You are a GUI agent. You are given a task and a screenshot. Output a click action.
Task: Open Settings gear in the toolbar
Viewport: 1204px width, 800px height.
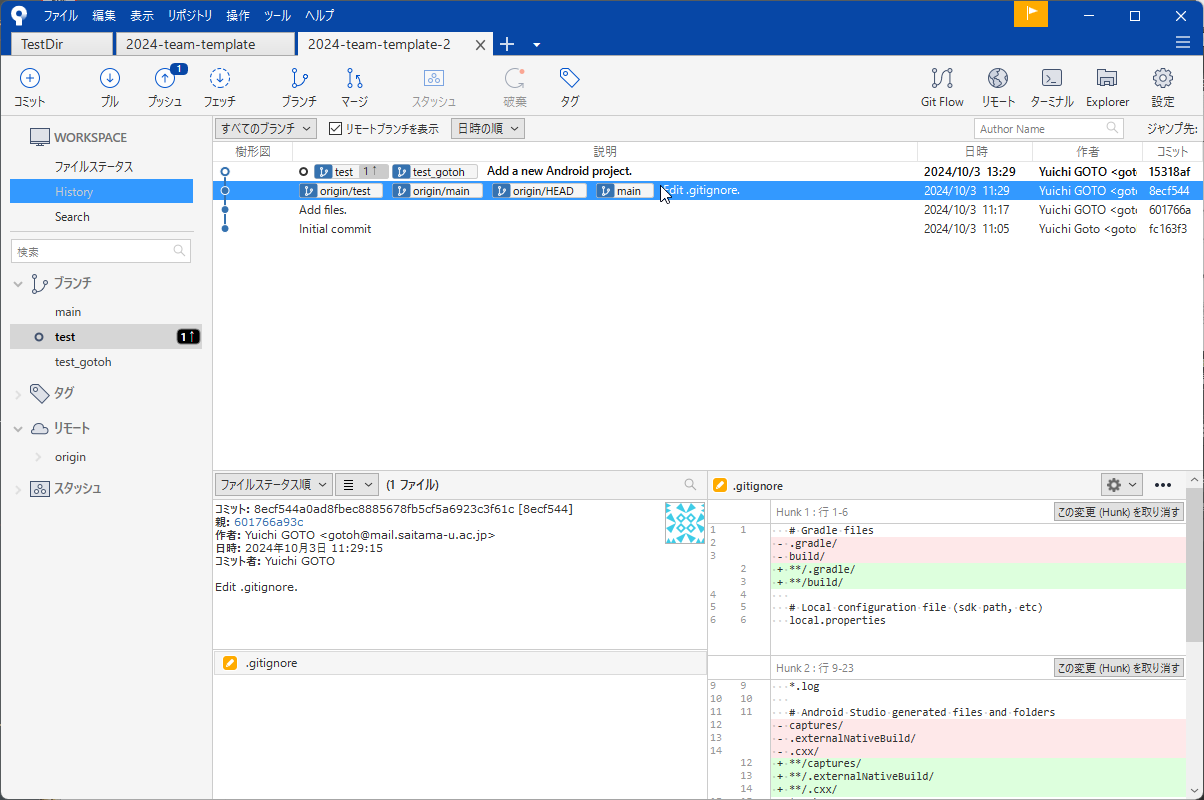[x=1163, y=79]
